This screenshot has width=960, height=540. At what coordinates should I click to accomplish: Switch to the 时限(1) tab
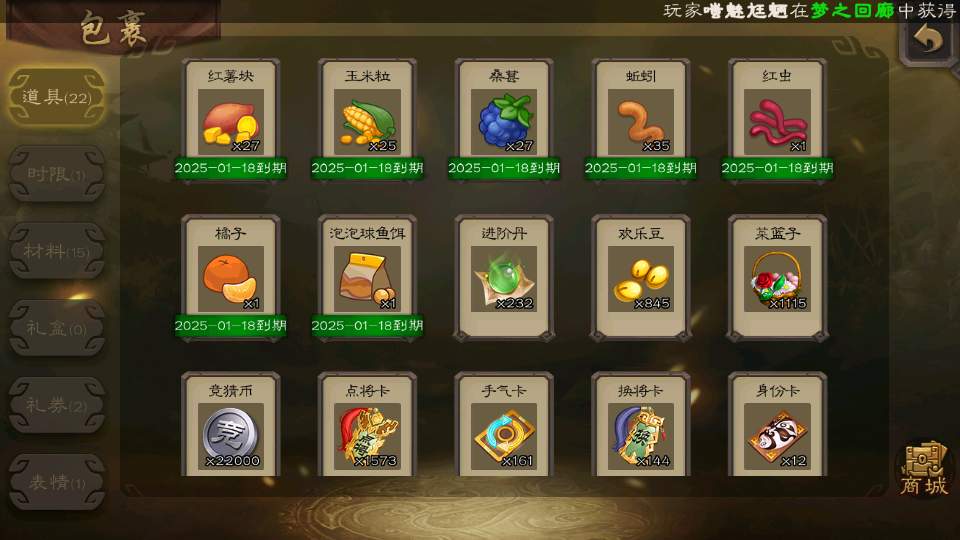(56, 174)
